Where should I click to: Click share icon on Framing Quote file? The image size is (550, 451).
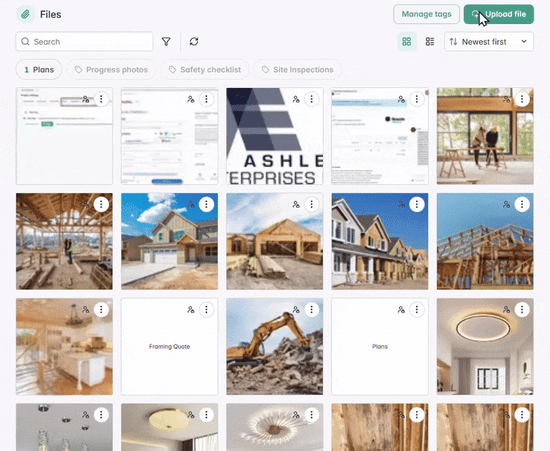pos(191,310)
